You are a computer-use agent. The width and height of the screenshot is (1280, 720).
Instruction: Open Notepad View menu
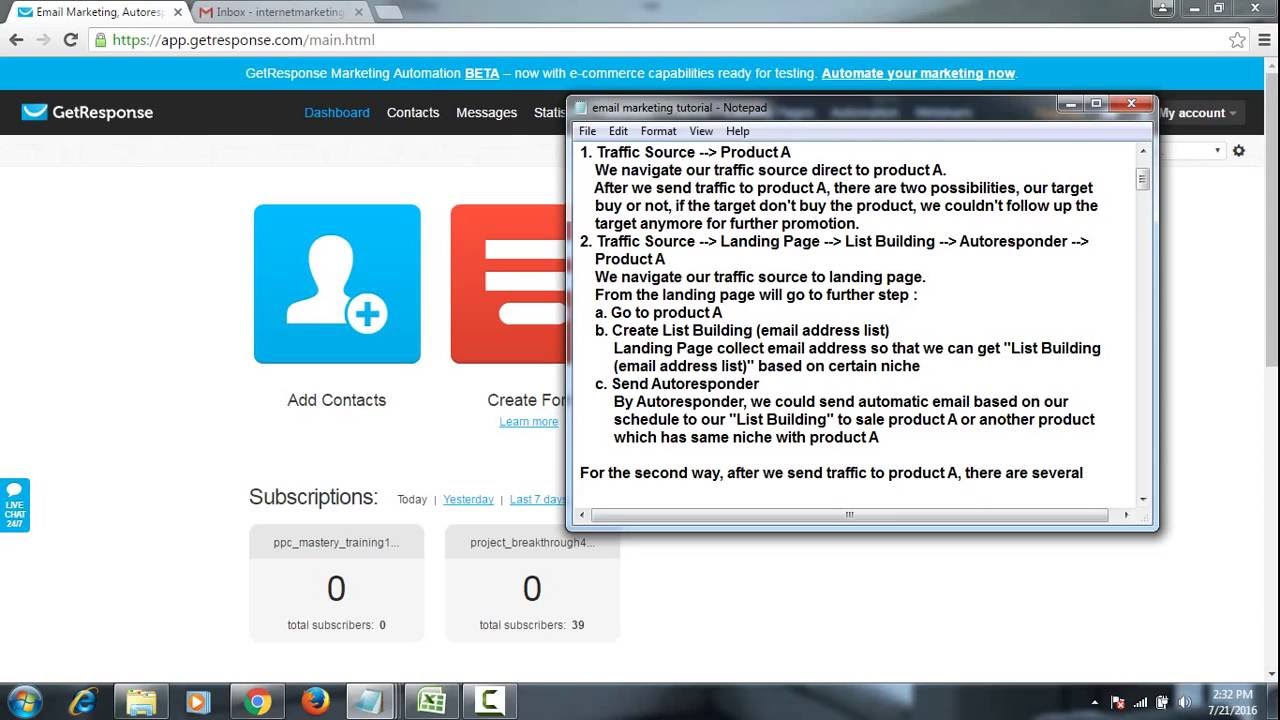(701, 131)
